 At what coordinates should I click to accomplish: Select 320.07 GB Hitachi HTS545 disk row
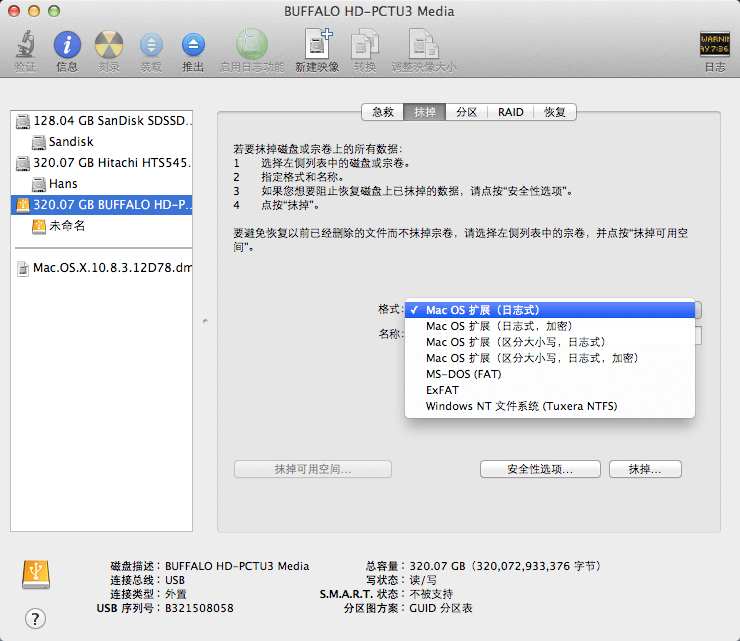click(101, 163)
